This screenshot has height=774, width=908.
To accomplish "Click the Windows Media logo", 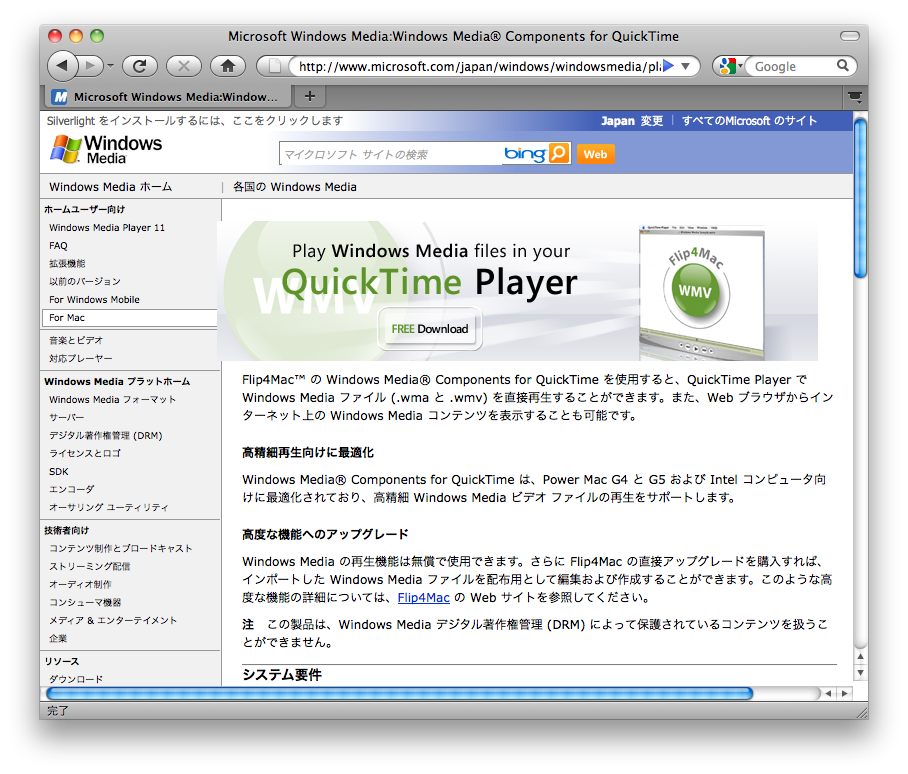I will coord(106,149).
